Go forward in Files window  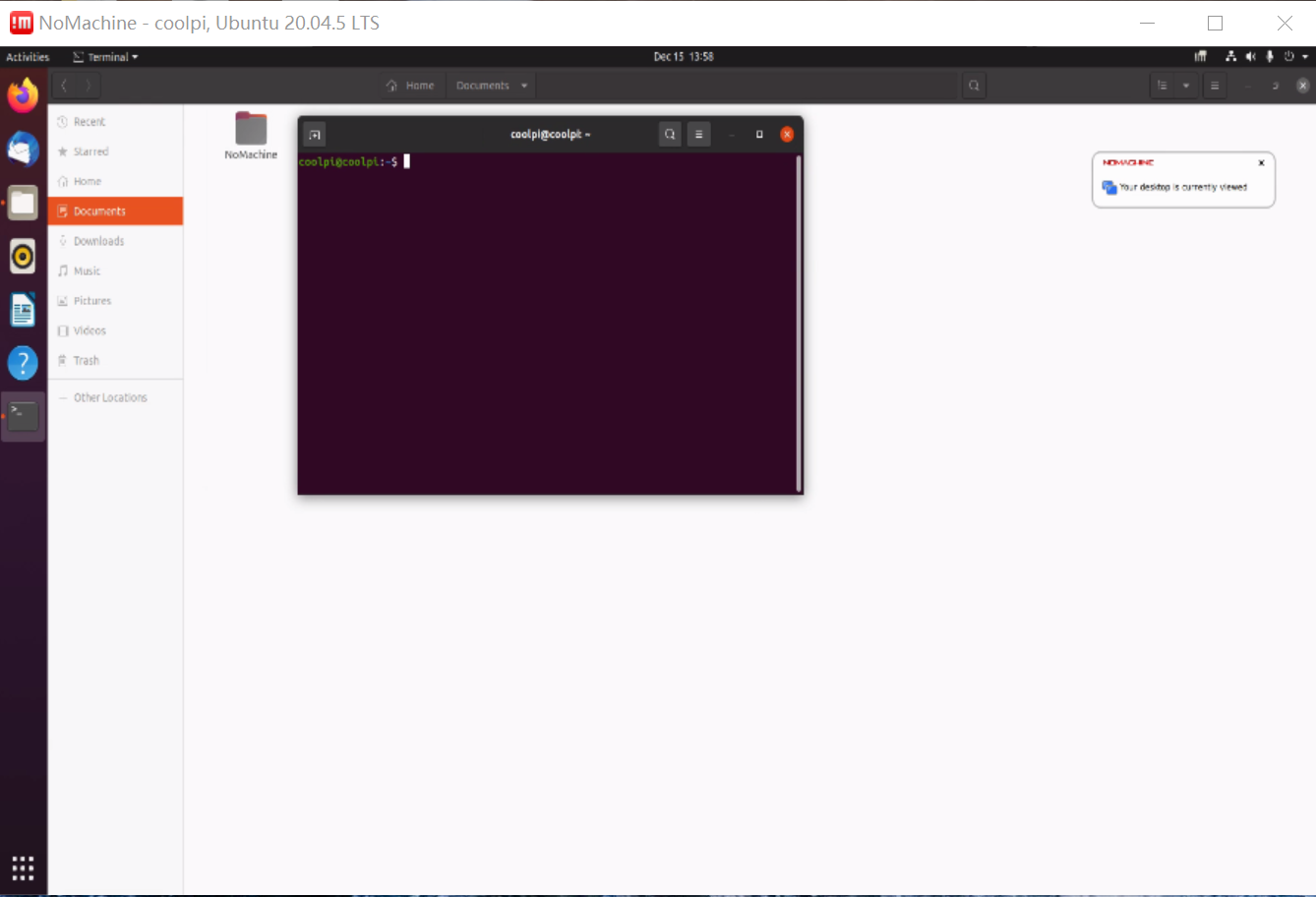click(89, 86)
